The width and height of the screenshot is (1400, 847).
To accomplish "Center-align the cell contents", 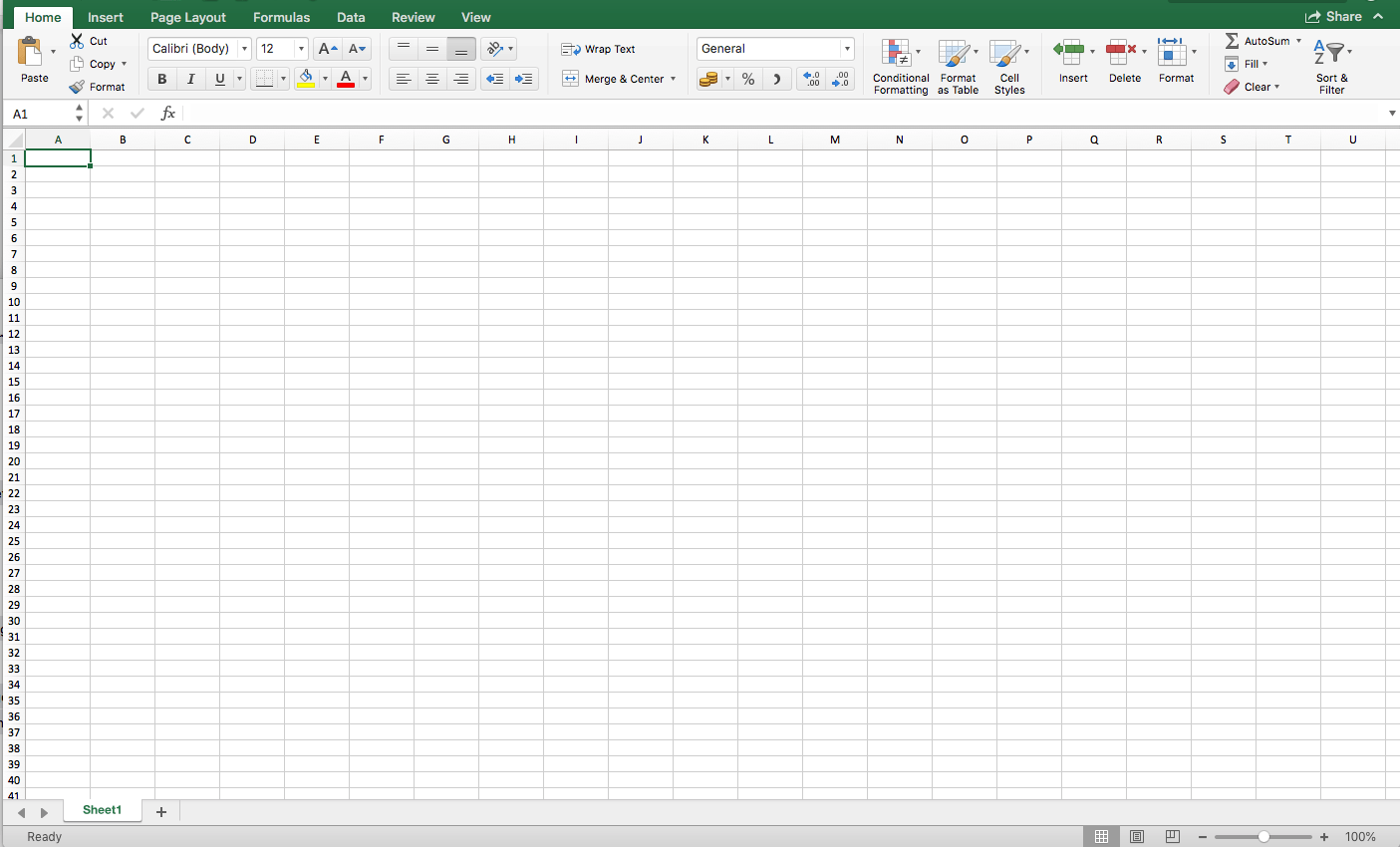I will (431, 79).
